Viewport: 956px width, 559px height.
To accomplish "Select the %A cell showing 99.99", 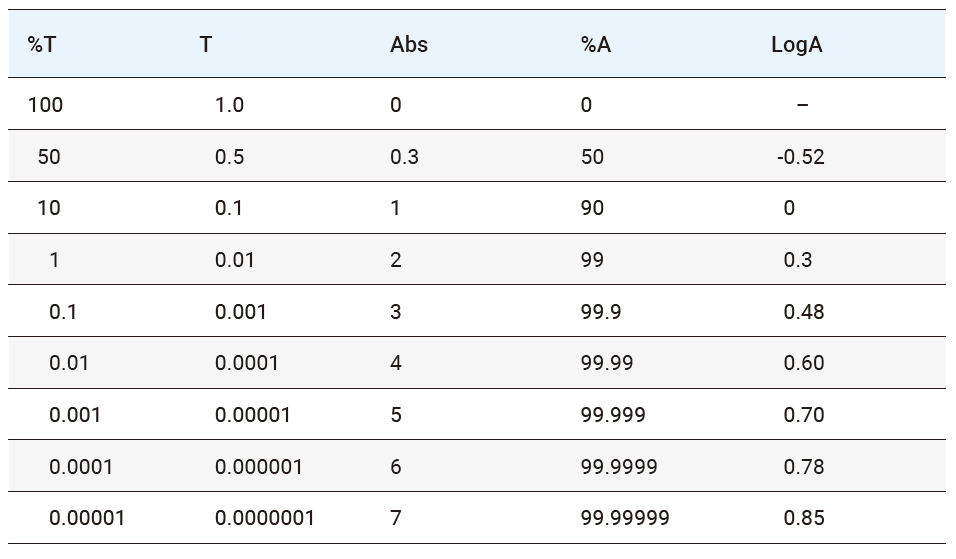I will [x=606, y=363].
